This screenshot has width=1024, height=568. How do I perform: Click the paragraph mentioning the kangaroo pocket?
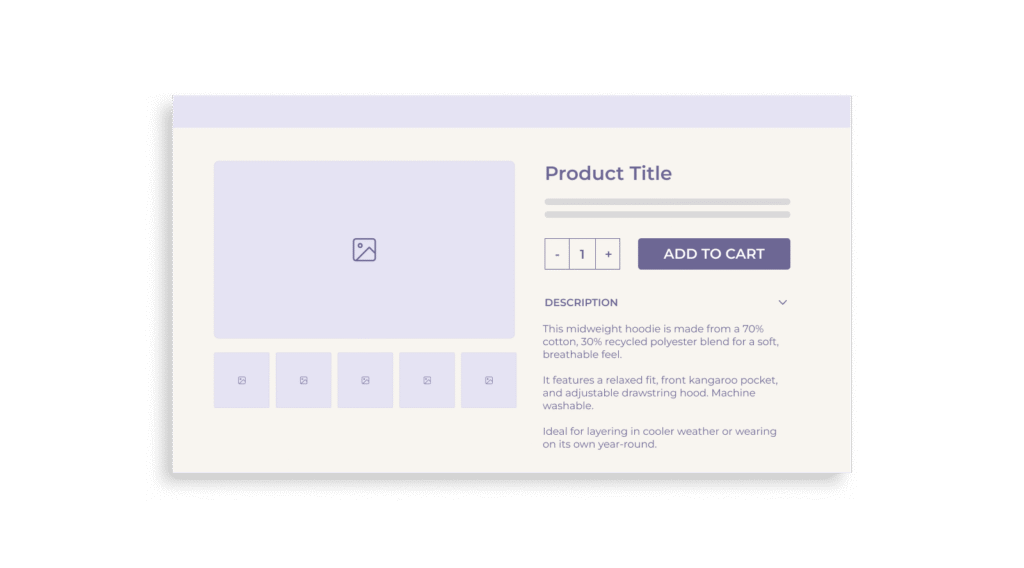point(660,393)
